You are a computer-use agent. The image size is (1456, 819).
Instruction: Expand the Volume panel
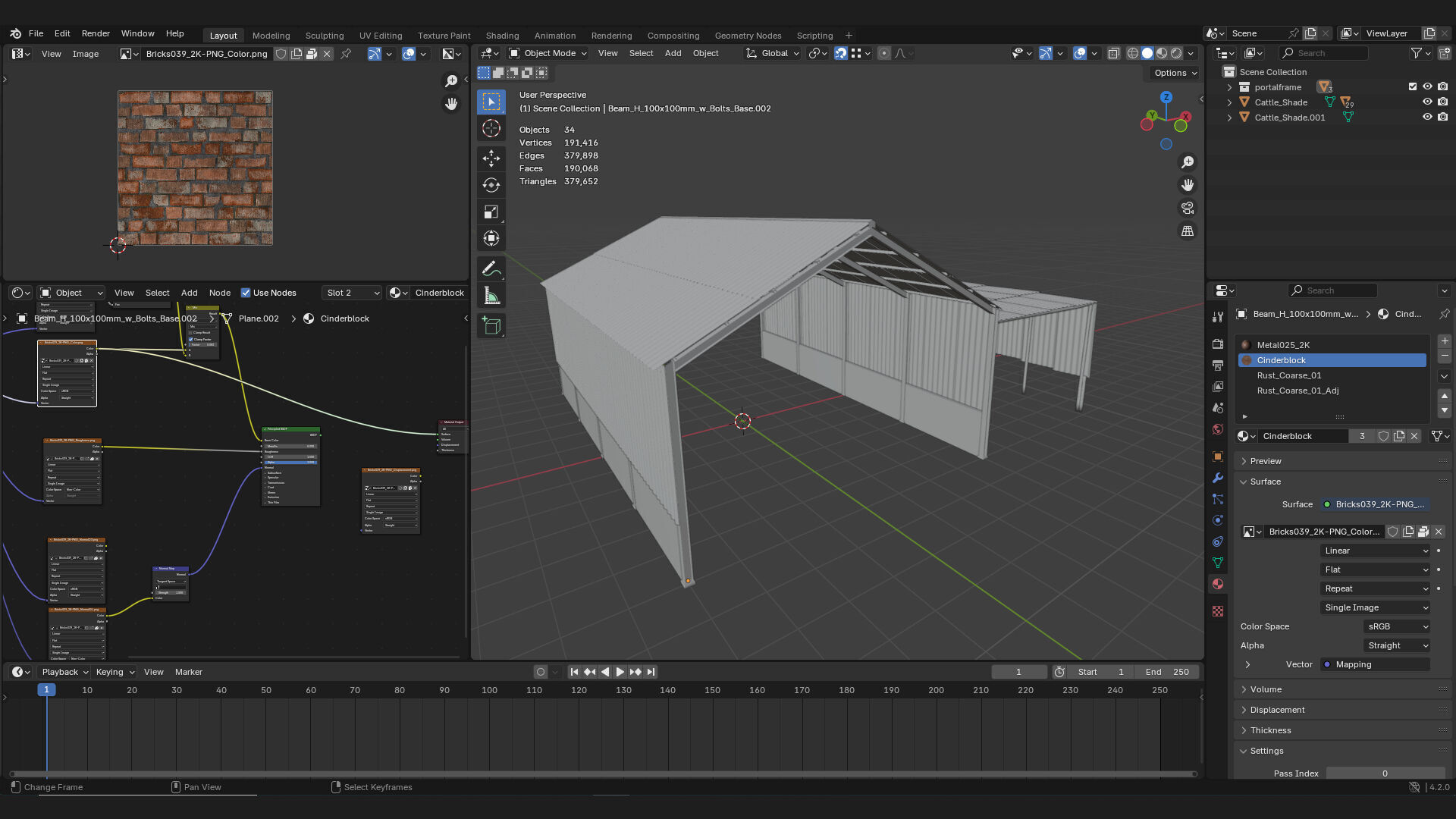[x=1265, y=689]
